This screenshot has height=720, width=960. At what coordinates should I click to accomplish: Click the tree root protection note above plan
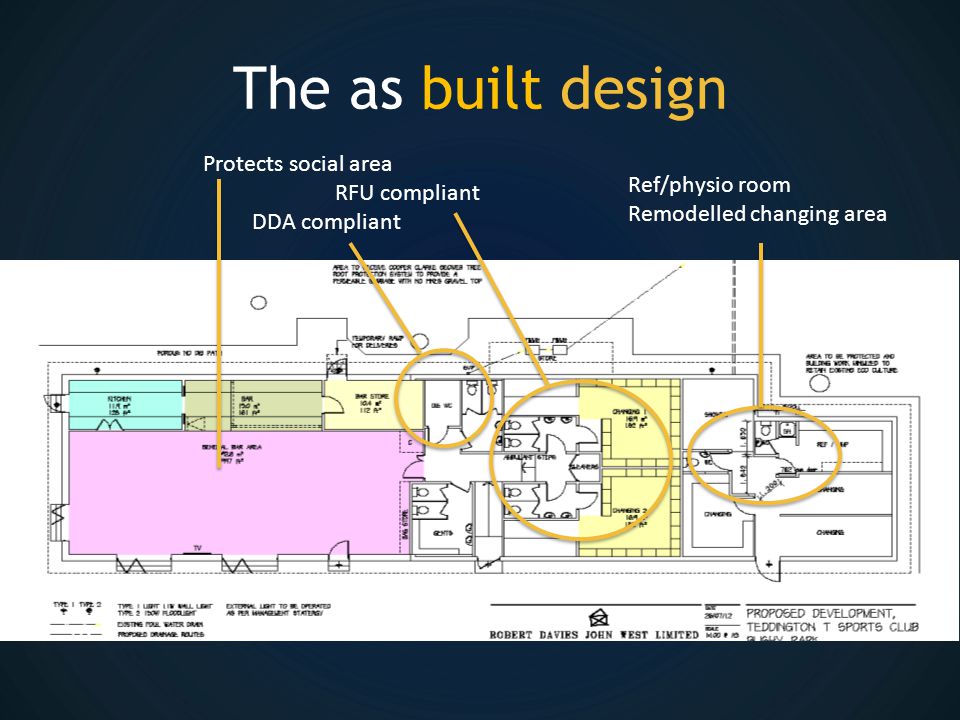tap(407, 274)
